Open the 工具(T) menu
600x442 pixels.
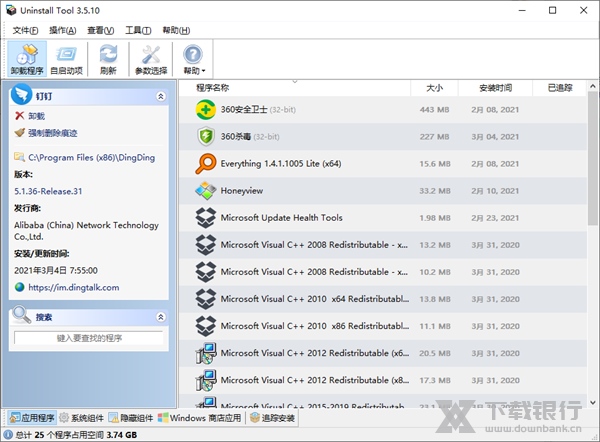click(139, 30)
